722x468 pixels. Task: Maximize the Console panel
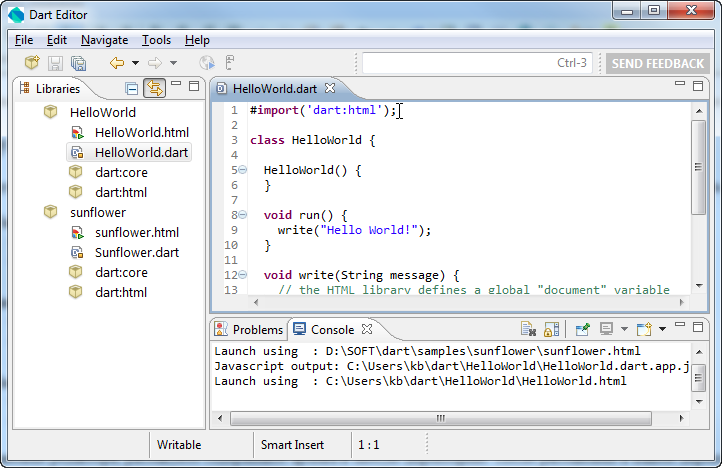click(698, 327)
